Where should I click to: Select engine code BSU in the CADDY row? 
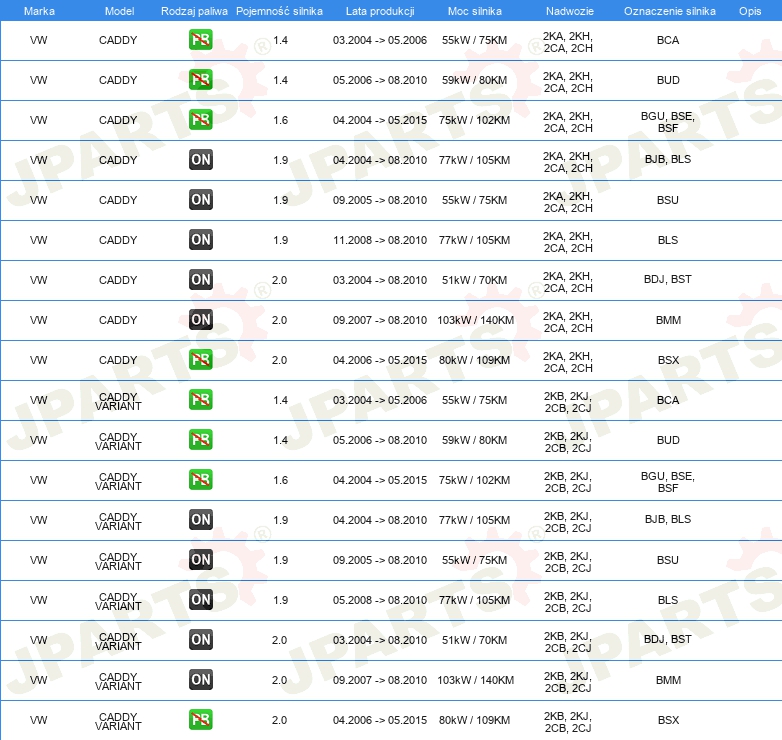pos(668,200)
